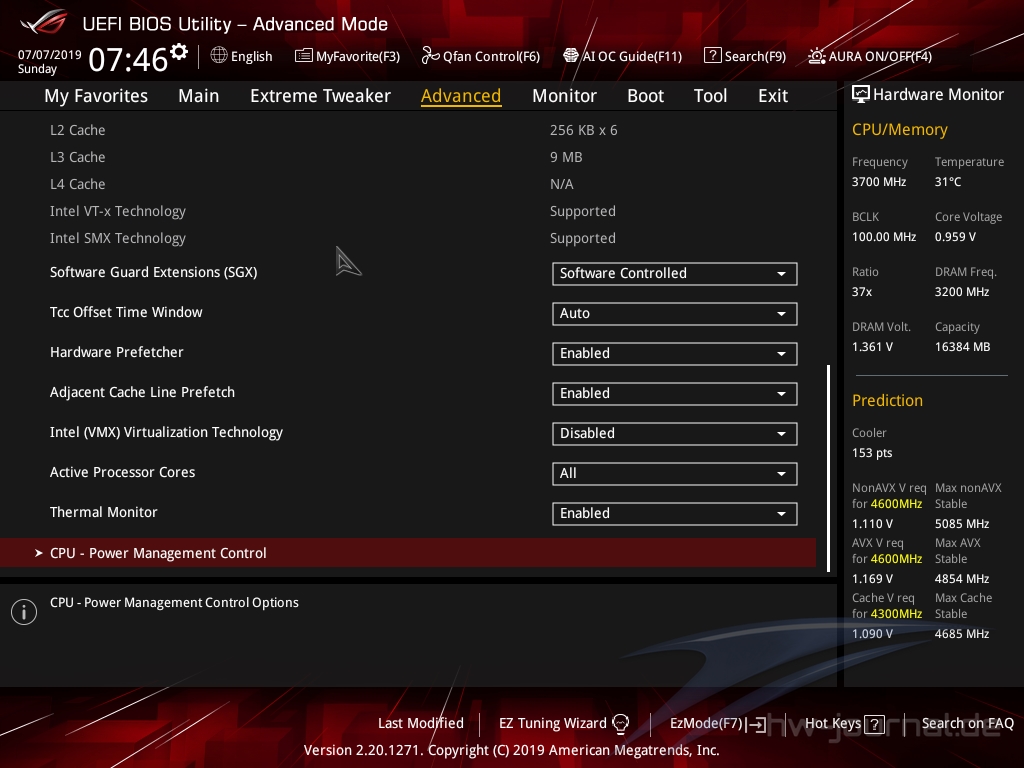Switch to Monitor tab

(x=564, y=96)
